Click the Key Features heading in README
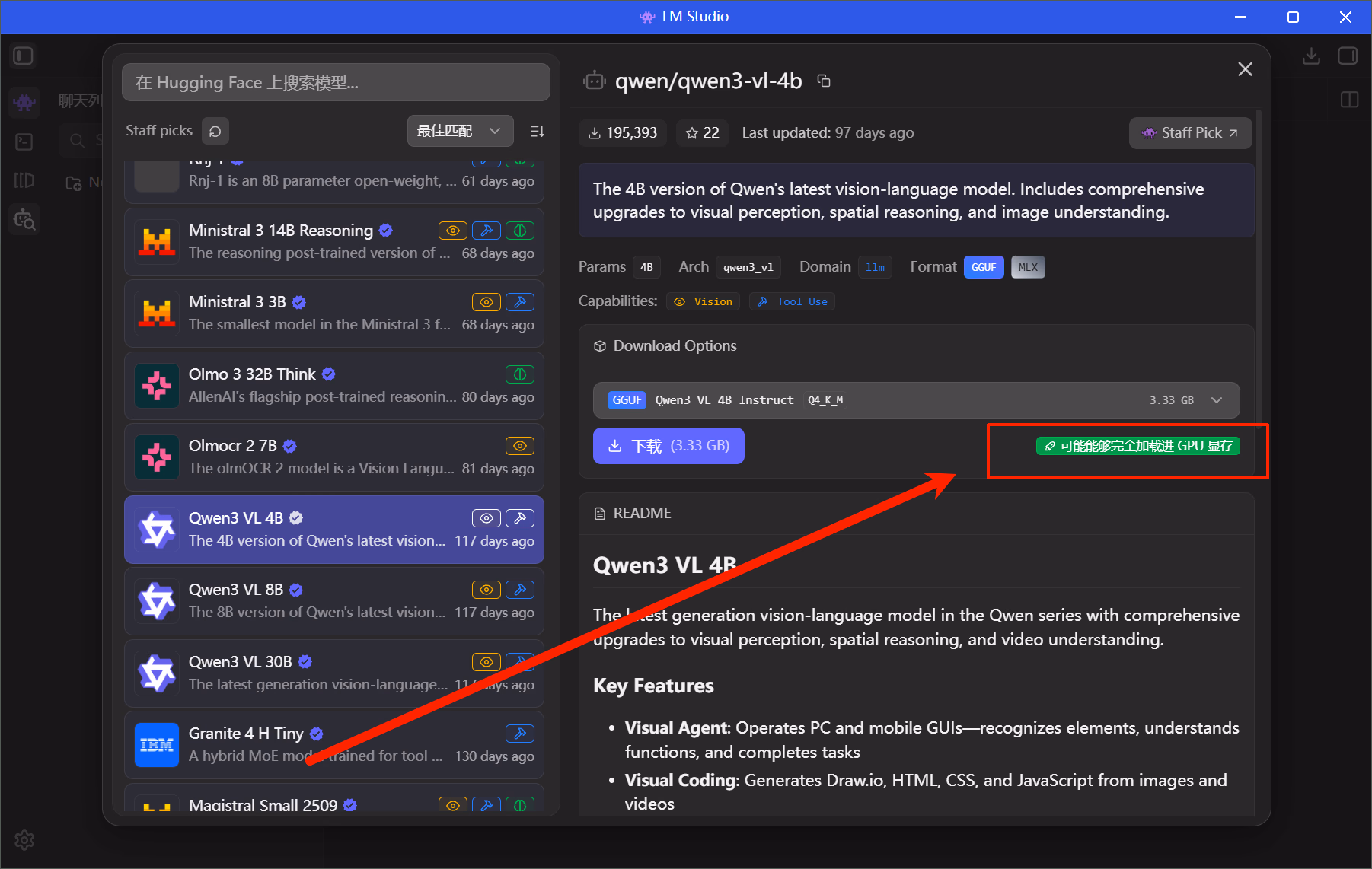Screen dimensions: 1372x869 point(653,686)
